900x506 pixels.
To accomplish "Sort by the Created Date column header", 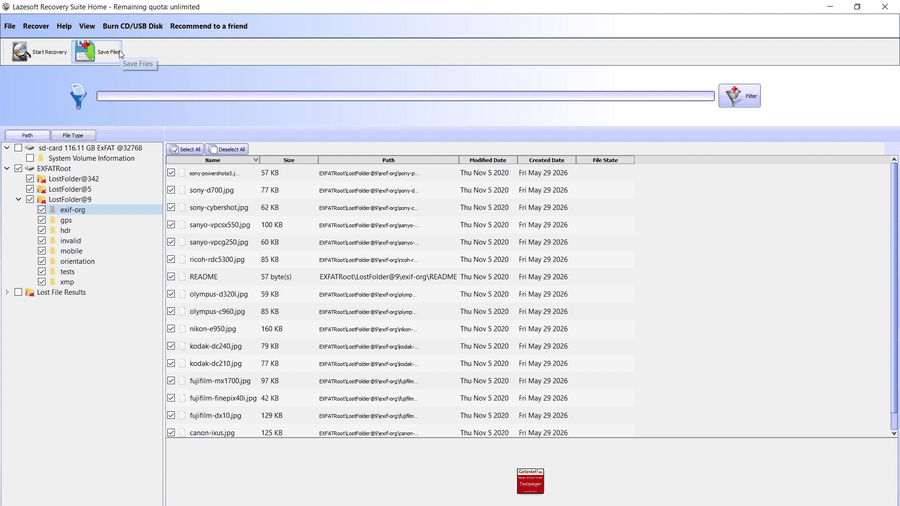I will pyautogui.click(x=546, y=160).
